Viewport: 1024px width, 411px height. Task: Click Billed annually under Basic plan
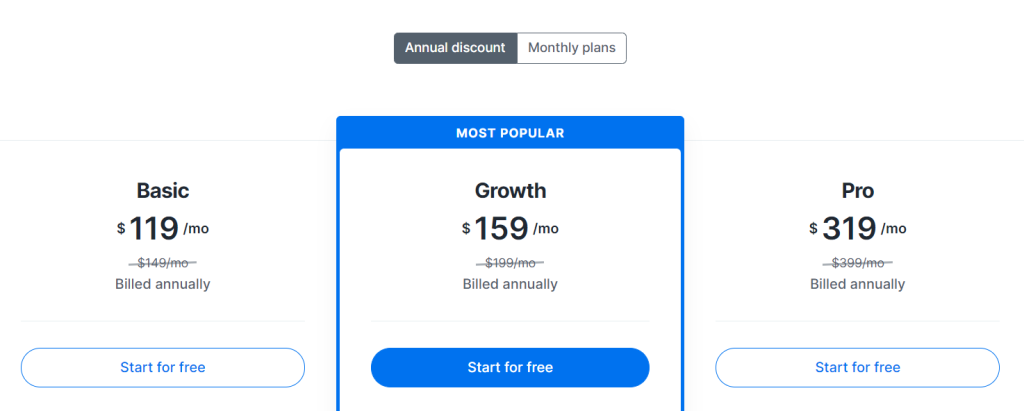pos(163,284)
